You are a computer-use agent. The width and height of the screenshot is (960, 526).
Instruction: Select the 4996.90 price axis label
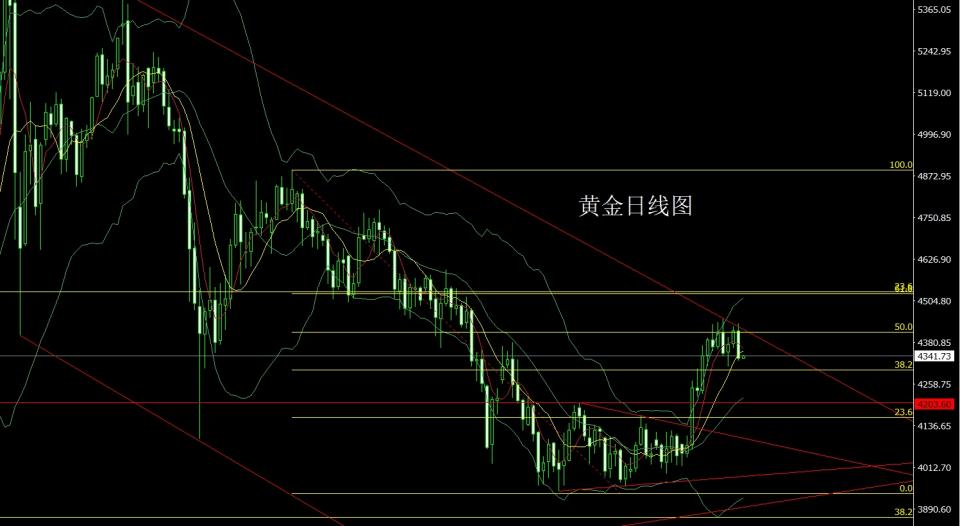click(934, 135)
